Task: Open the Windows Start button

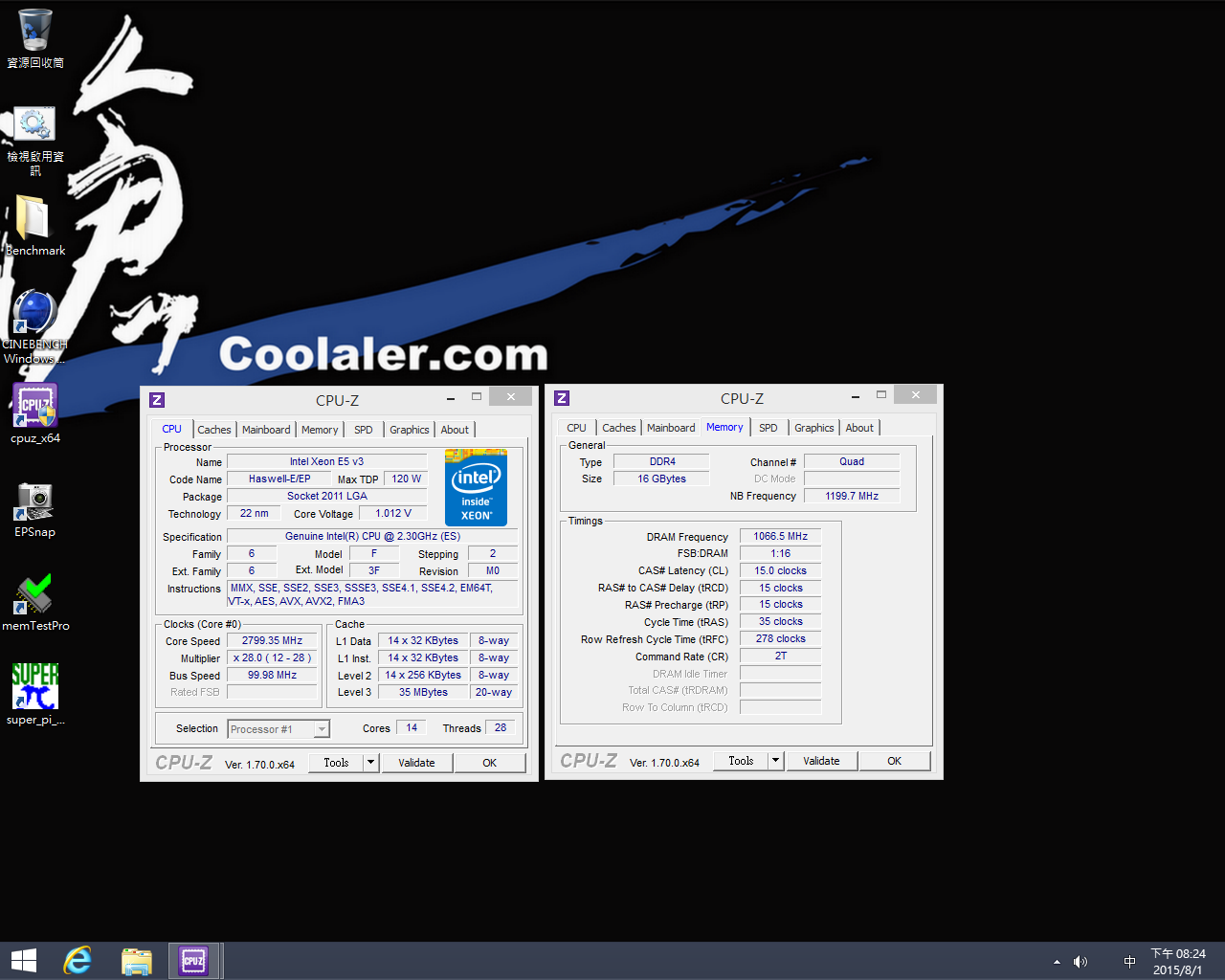Action: point(23,961)
